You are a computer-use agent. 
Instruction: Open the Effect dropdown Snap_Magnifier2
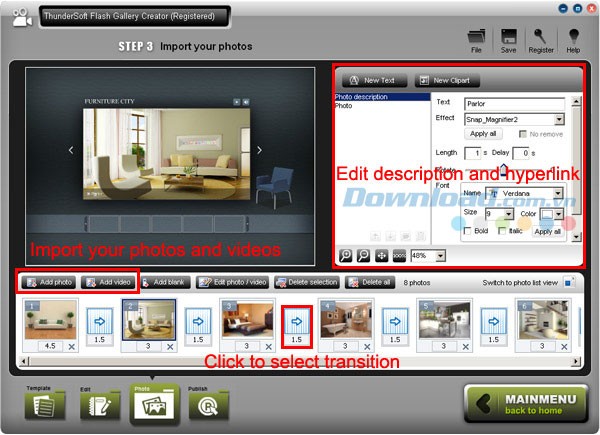tap(514, 118)
